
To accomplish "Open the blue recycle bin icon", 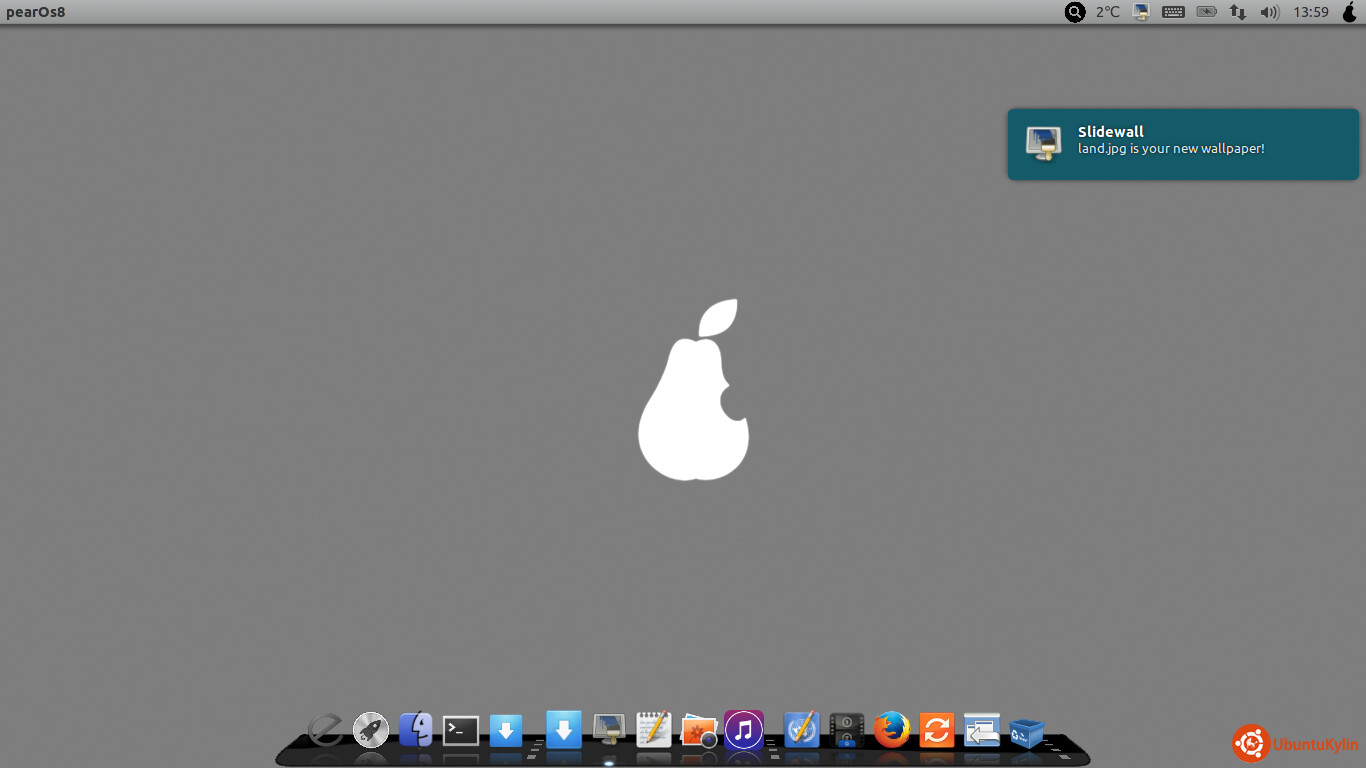I will pyautogui.click(x=1026, y=733).
